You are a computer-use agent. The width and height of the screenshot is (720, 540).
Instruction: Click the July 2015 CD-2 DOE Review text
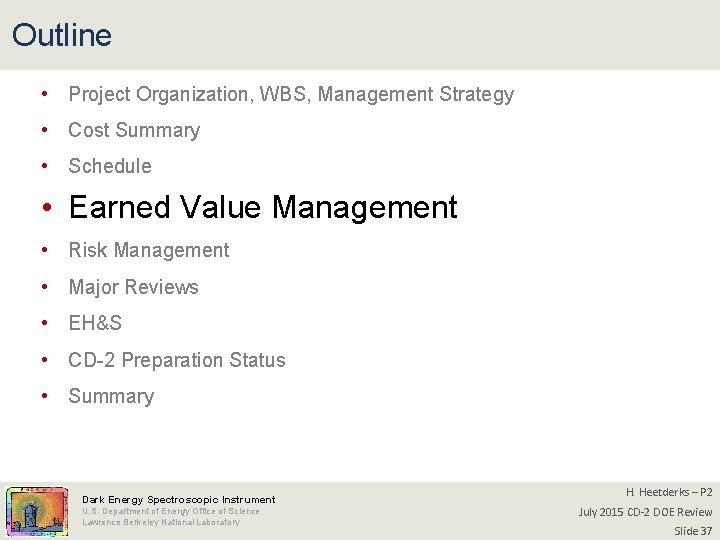pos(645,512)
